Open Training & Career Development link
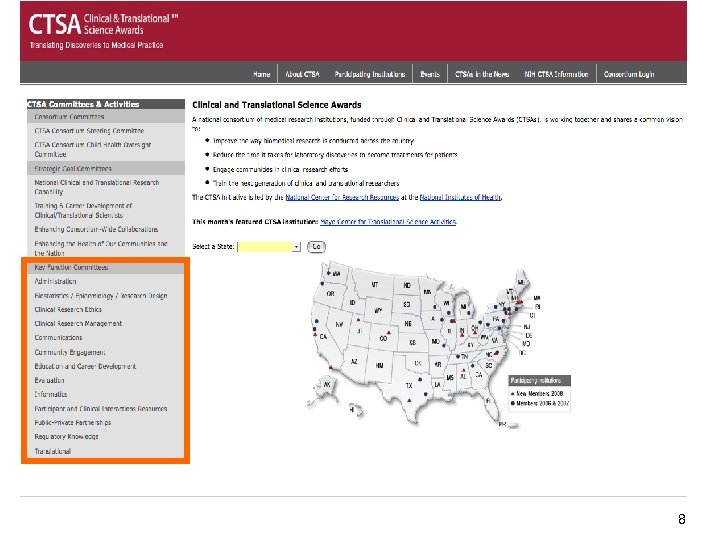Image resolution: width=720 pixels, height=540 pixels. click(83, 210)
